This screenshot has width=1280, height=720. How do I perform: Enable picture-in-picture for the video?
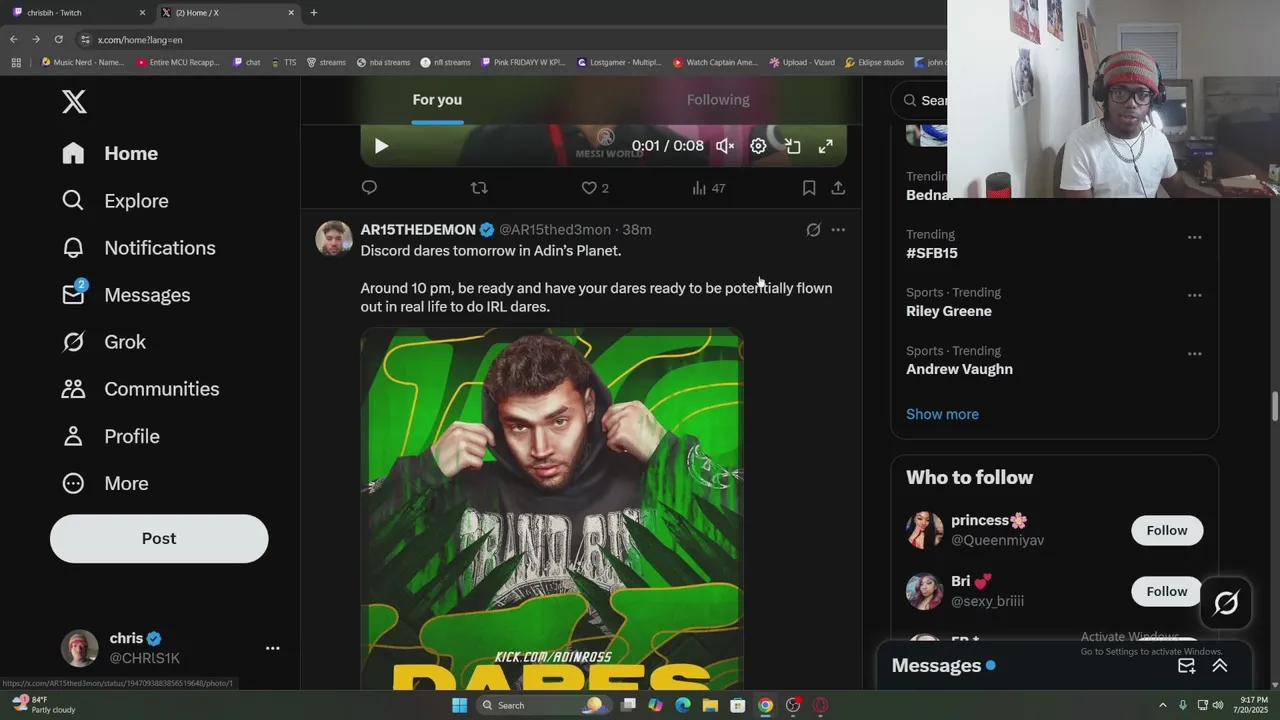[792, 146]
